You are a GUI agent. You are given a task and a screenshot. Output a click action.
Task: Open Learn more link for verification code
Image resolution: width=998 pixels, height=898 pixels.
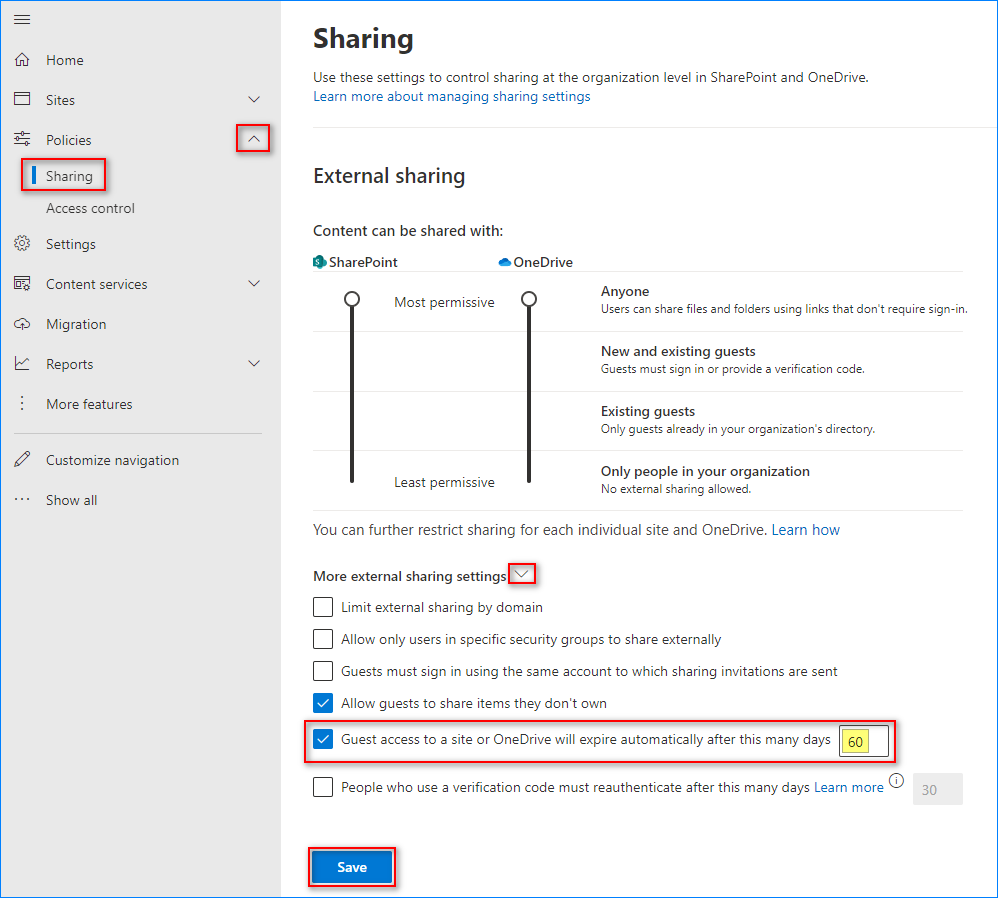849,787
